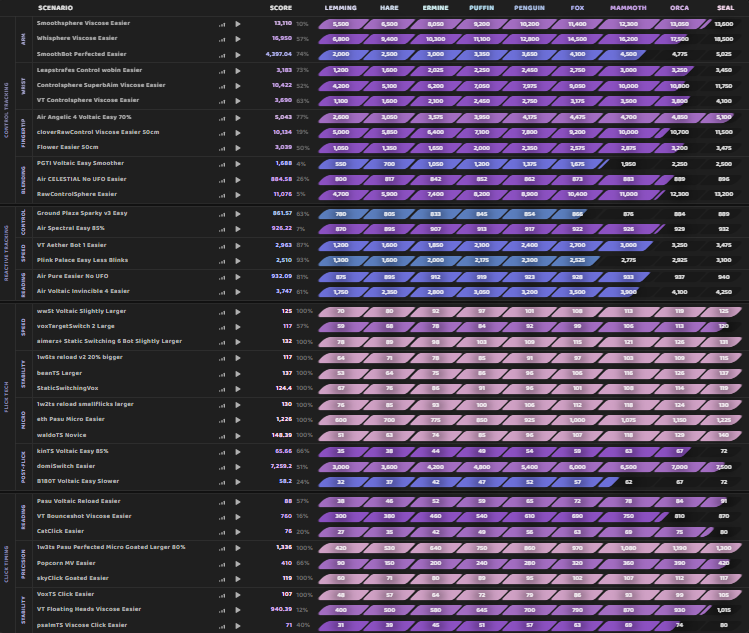Start voxTargetSwitch 2 Large scenario

click(238, 327)
